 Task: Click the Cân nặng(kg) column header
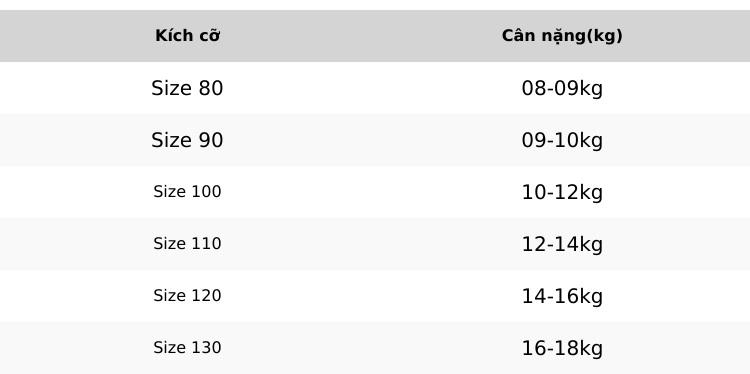point(562,36)
